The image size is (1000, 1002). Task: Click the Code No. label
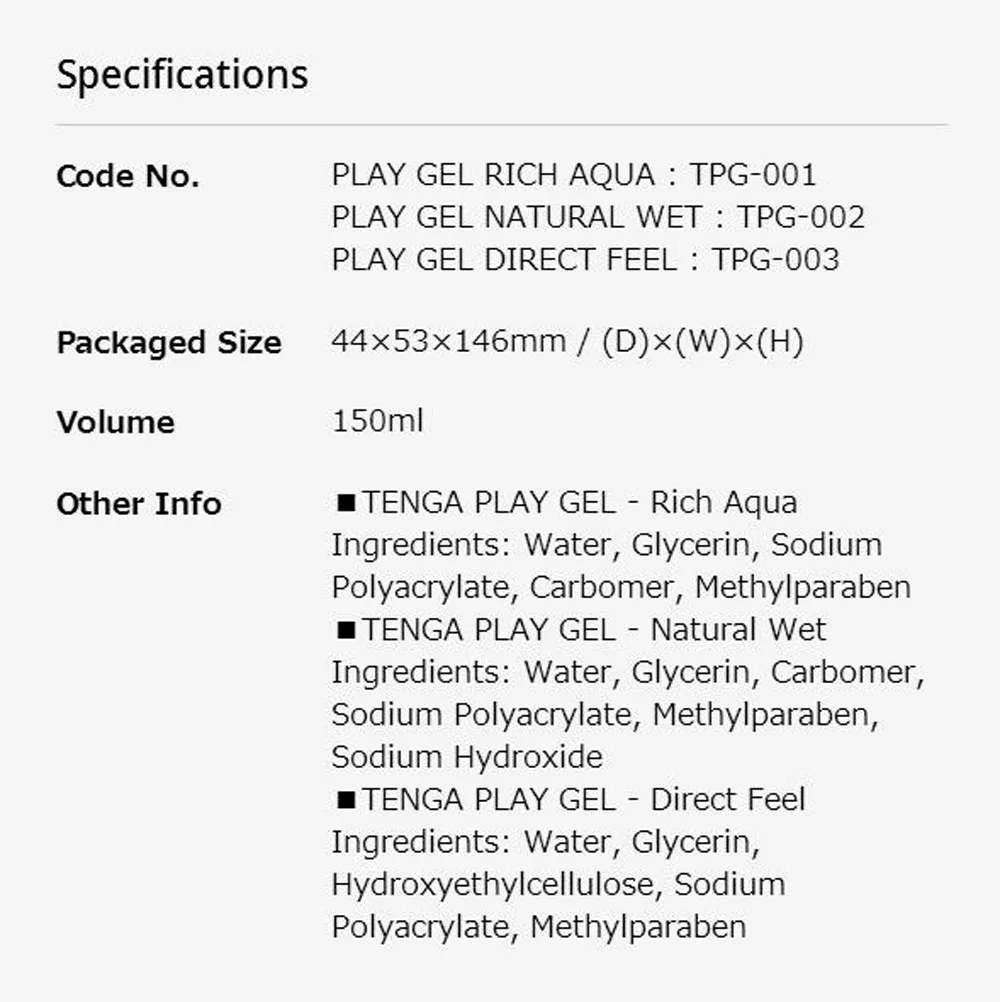(127, 177)
